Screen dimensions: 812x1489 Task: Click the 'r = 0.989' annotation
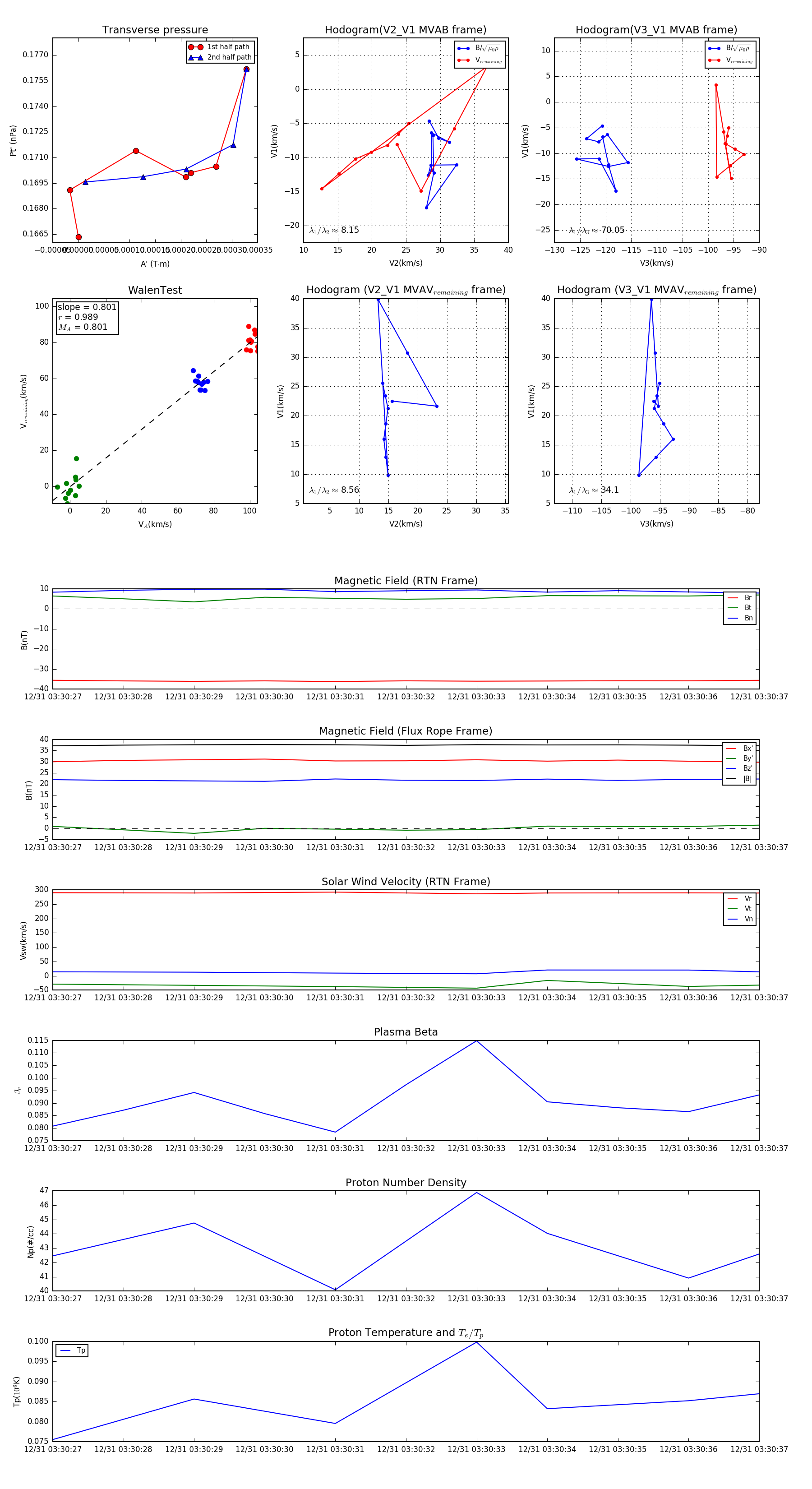(78, 317)
